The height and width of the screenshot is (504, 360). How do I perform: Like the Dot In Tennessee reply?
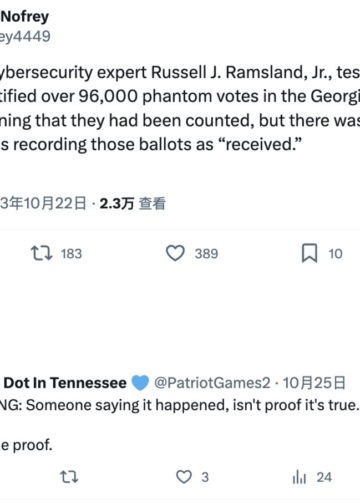pyautogui.click(x=184, y=477)
